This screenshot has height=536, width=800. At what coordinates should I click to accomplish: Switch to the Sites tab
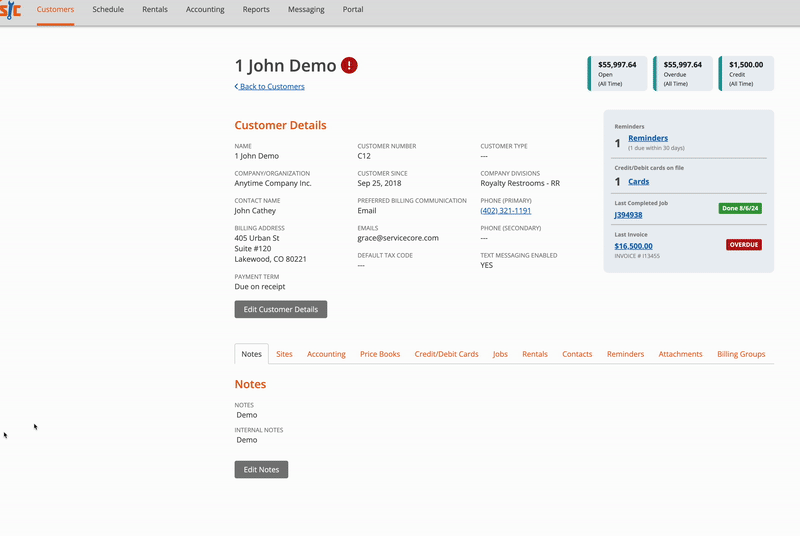tap(284, 354)
